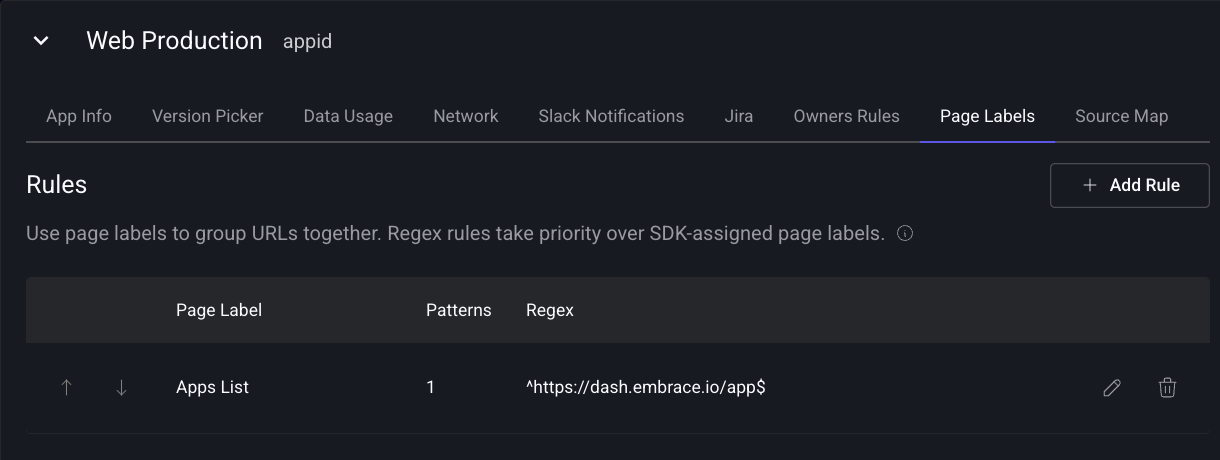1220x460 pixels.
Task: Click the Add Rule button
Action: [1129, 185]
